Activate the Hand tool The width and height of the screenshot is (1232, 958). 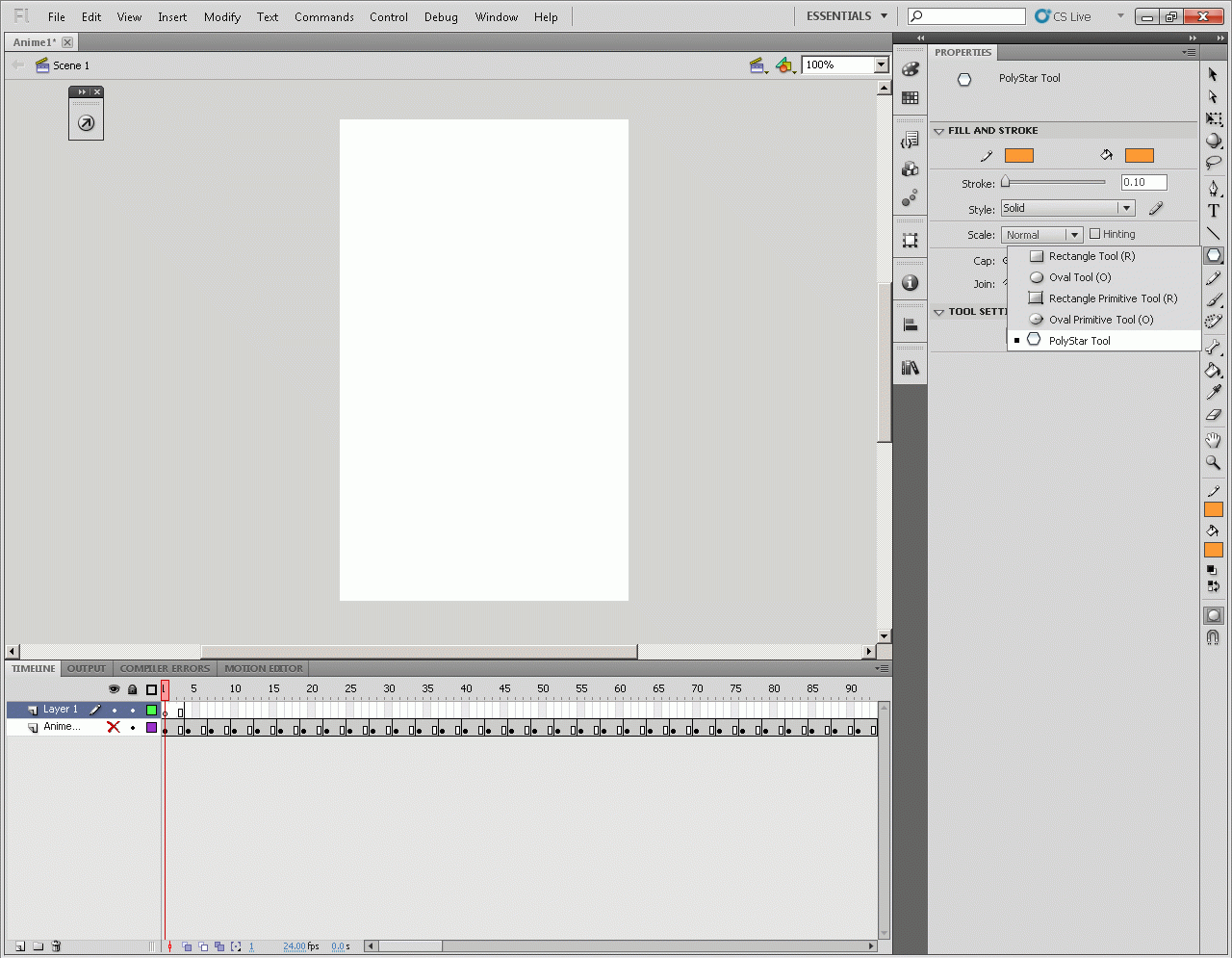point(1214,440)
